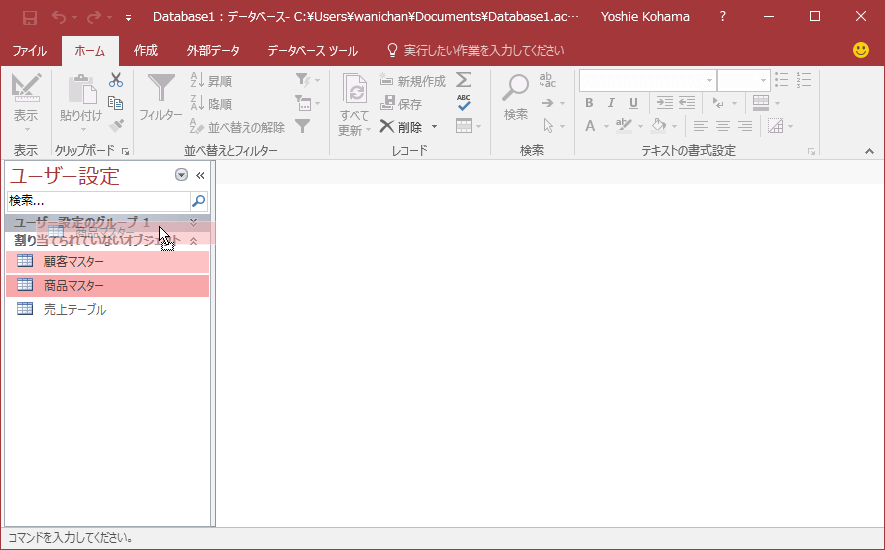Screen dimensions: 885x550
Task: Toggle align text right
Action: 745,126
